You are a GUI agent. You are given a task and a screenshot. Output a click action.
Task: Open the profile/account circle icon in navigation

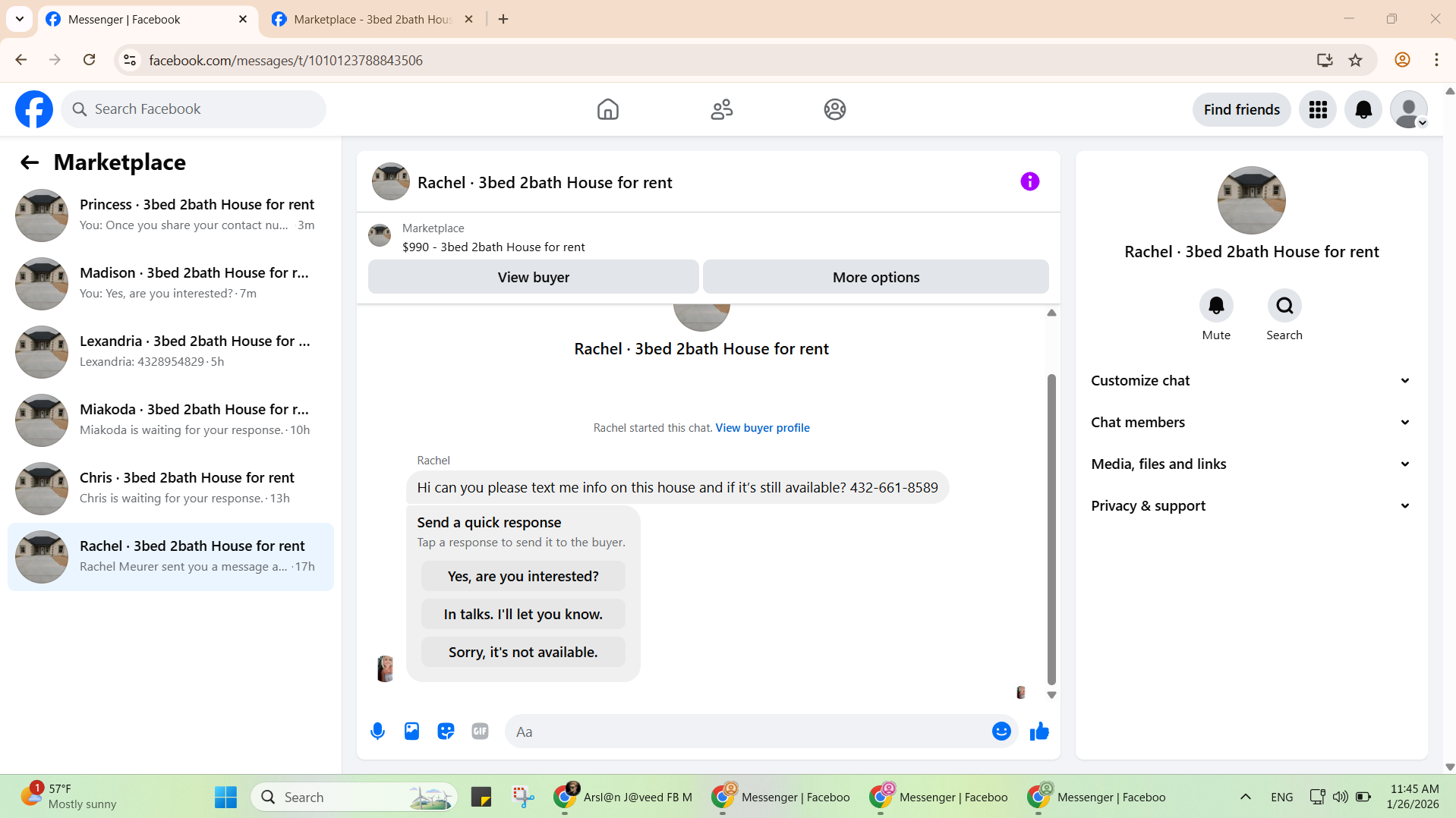[x=834, y=109]
